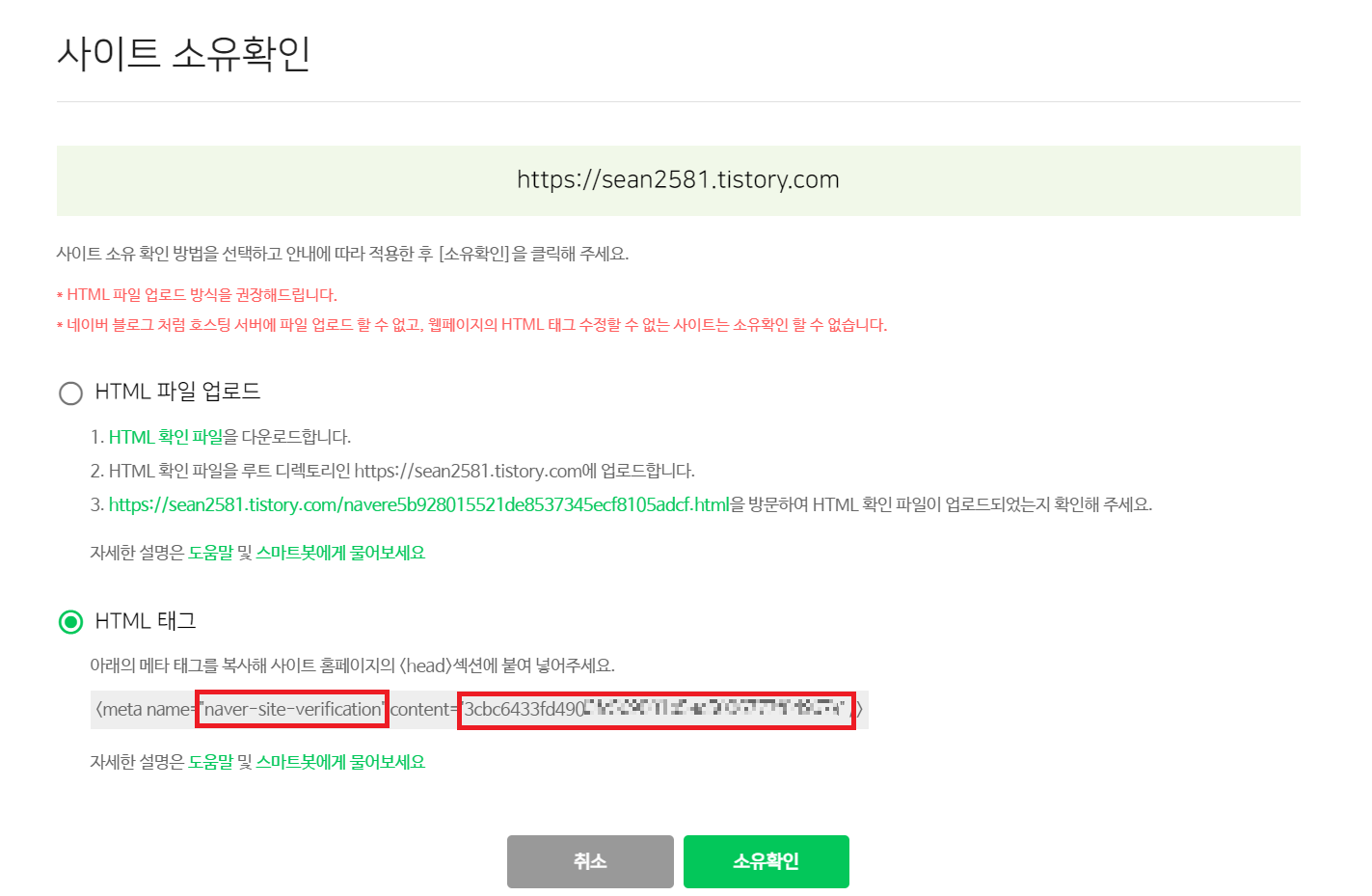1372x896 pixels.
Task: Open 도움말 link under HTML 파일 업로드
Action: click(x=210, y=553)
